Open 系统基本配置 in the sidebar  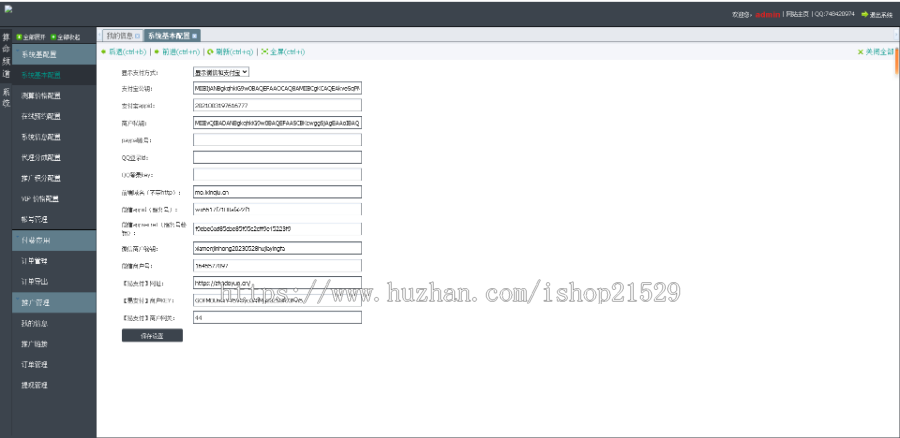point(54,75)
